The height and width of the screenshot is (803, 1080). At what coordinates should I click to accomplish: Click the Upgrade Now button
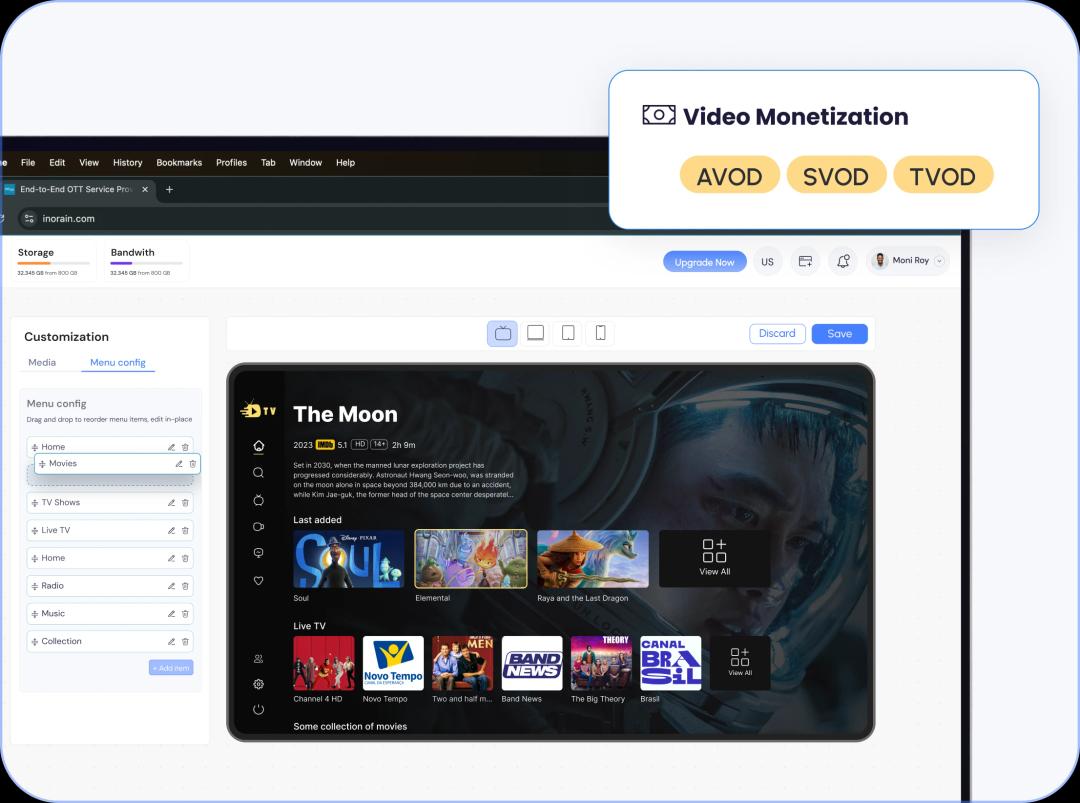pyautogui.click(x=705, y=261)
